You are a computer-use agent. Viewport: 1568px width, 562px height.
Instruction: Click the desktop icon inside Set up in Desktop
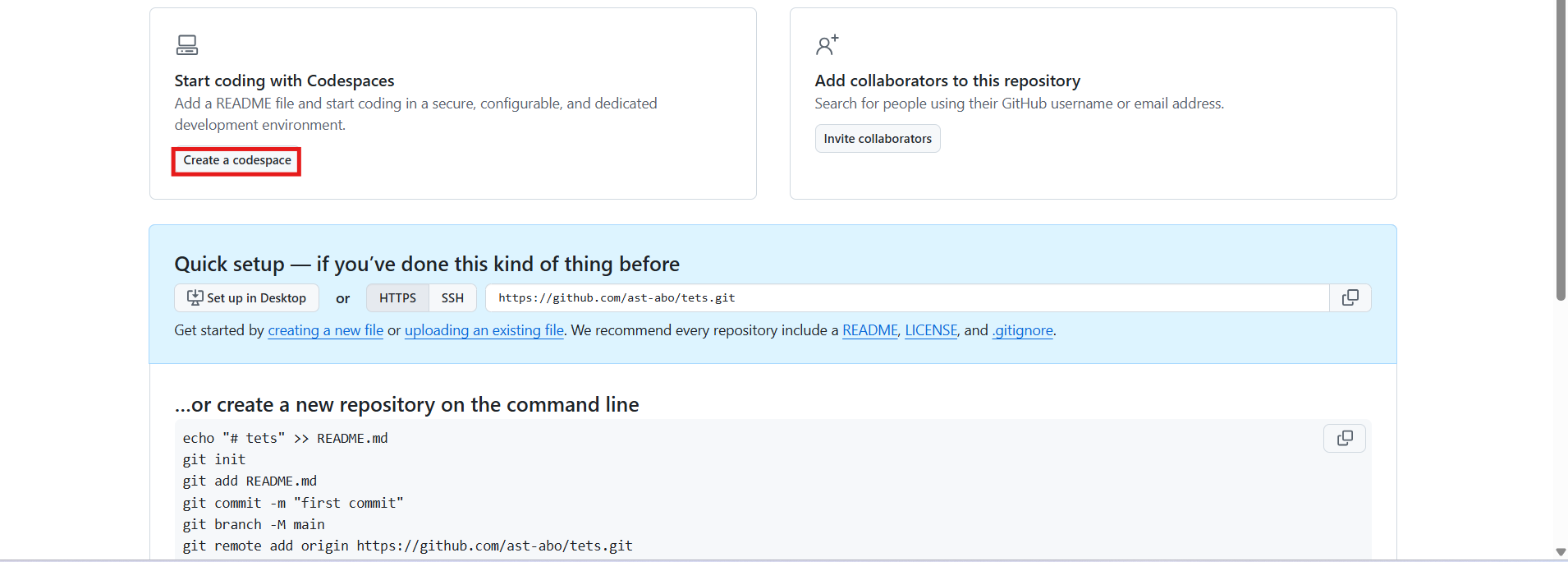(x=194, y=297)
